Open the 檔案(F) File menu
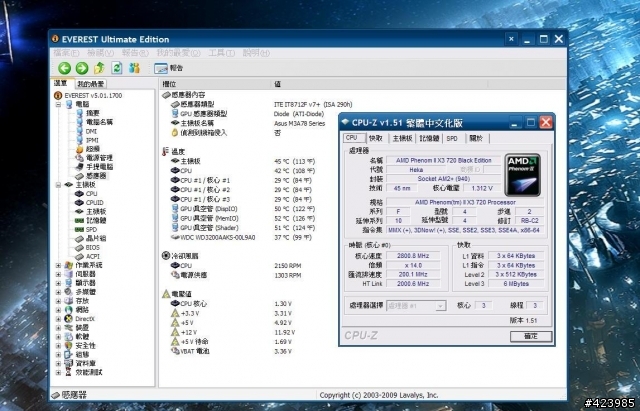Image resolution: width=640 pixels, height=411 pixels. click(66, 53)
